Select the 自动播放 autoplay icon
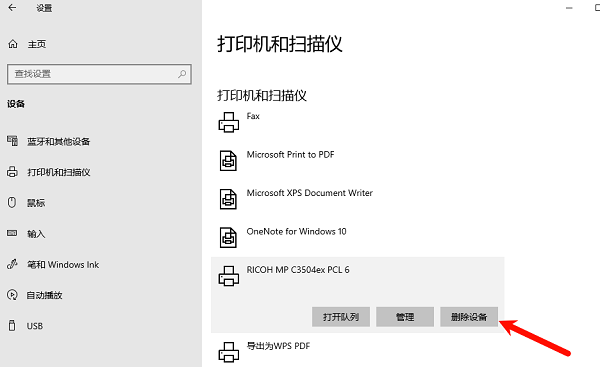This screenshot has width=600, height=367. [12, 295]
